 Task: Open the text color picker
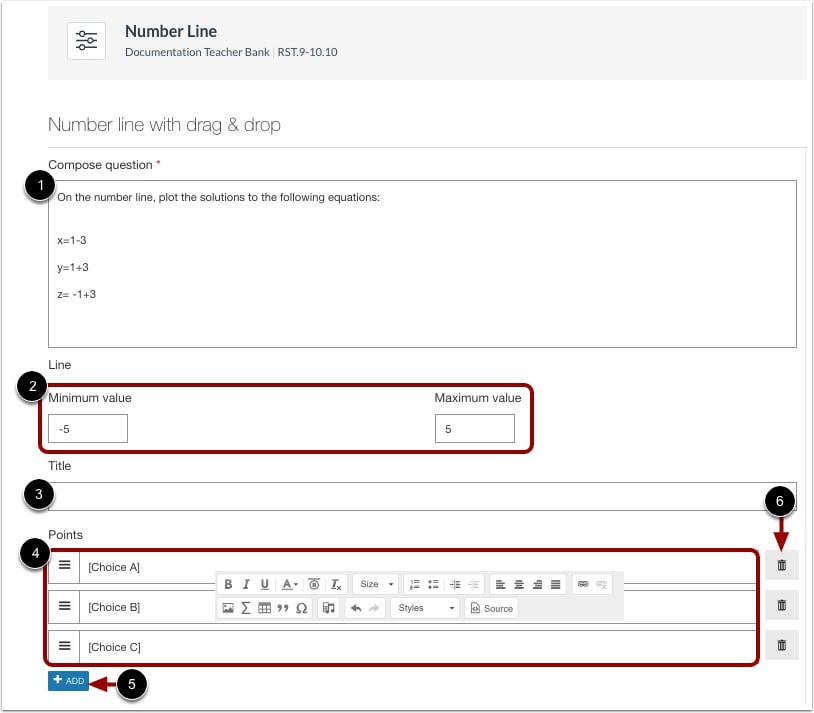[x=289, y=584]
